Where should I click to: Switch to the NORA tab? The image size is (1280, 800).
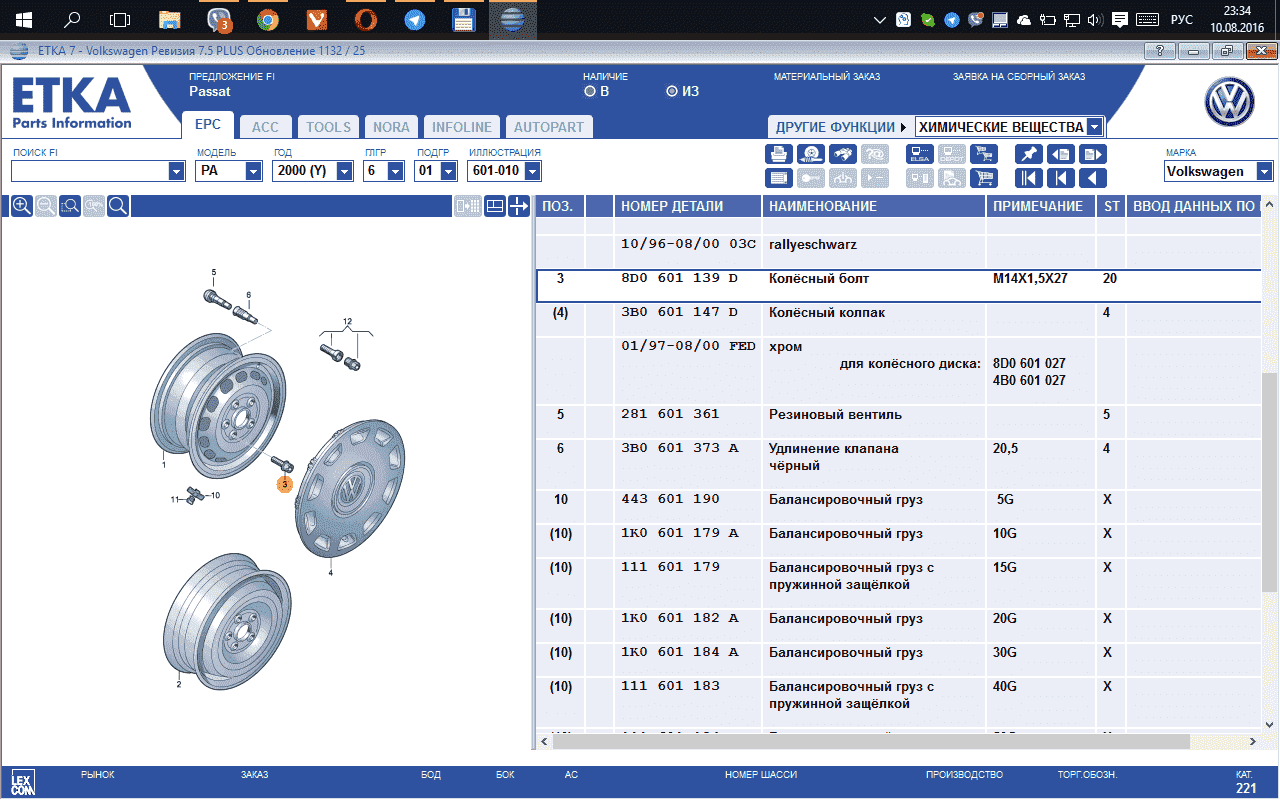tap(391, 127)
